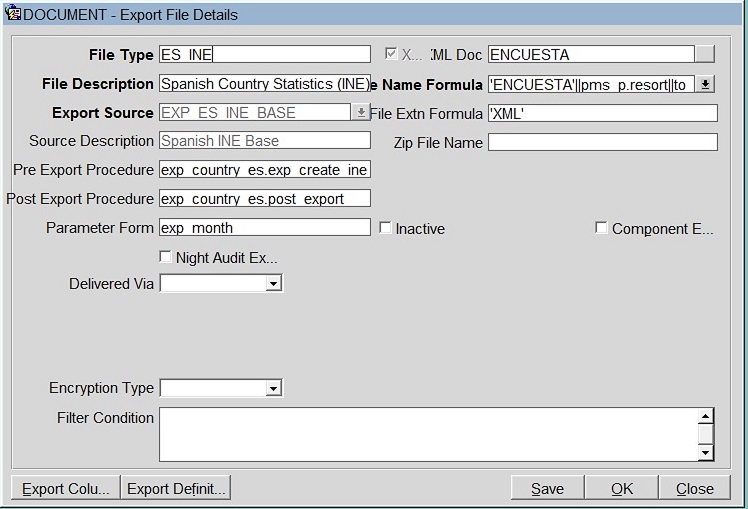Open Export Definition button
The width and height of the screenshot is (748, 509).
click(176, 488)
